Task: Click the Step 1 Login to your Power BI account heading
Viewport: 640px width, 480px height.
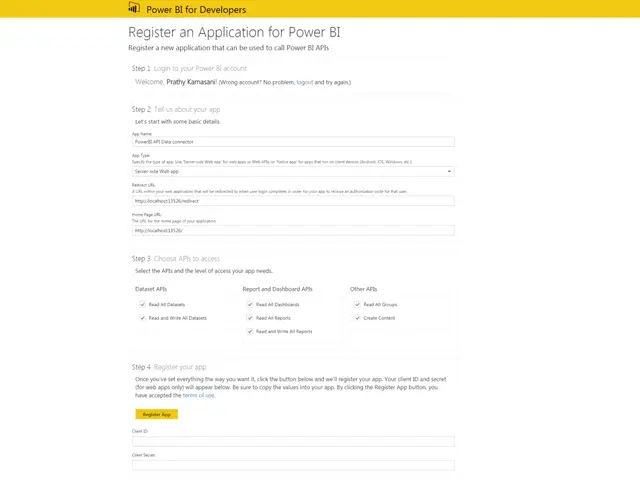Action: tap(189, 68)
